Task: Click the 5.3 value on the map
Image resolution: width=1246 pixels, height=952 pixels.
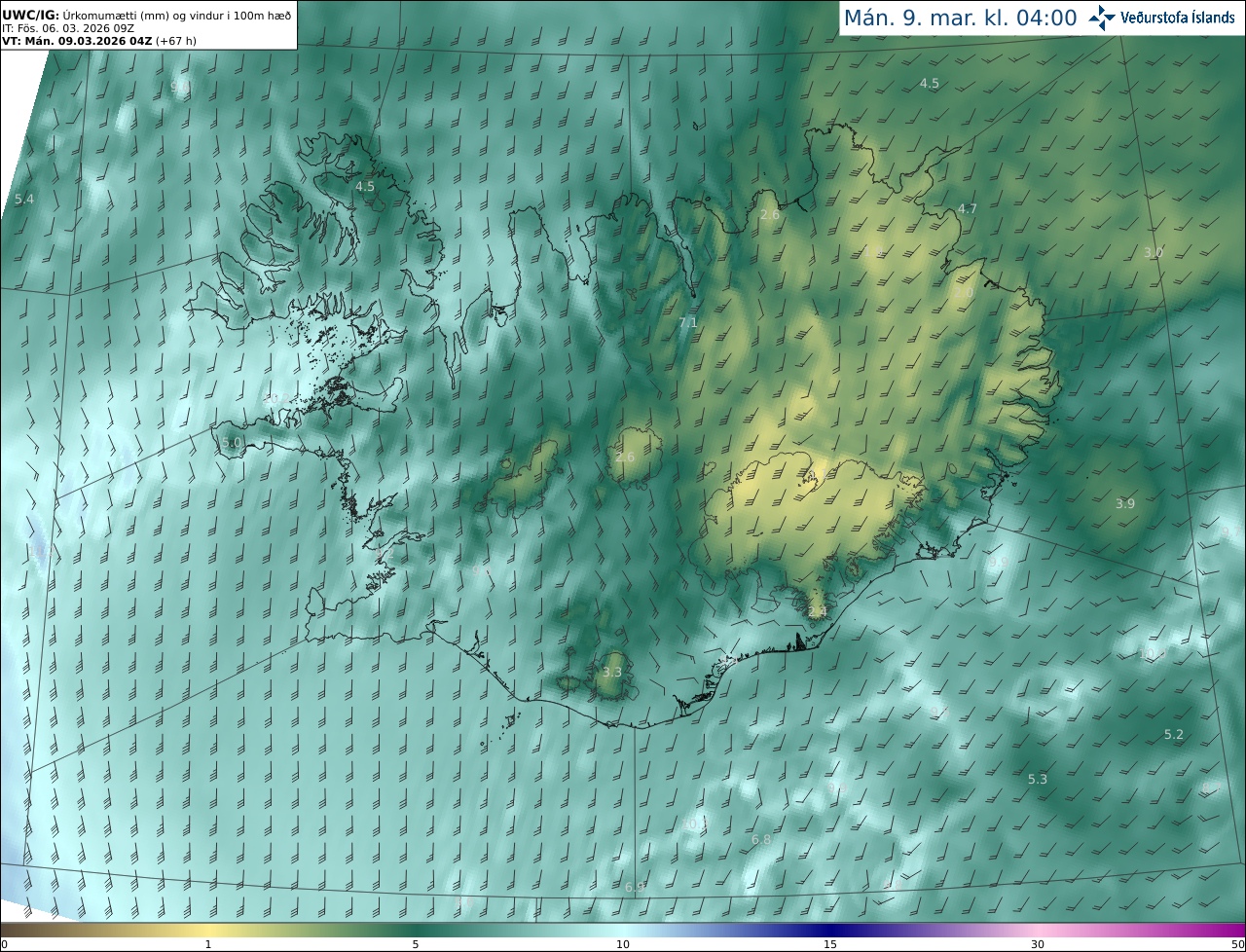Action: click(1038, 780)
